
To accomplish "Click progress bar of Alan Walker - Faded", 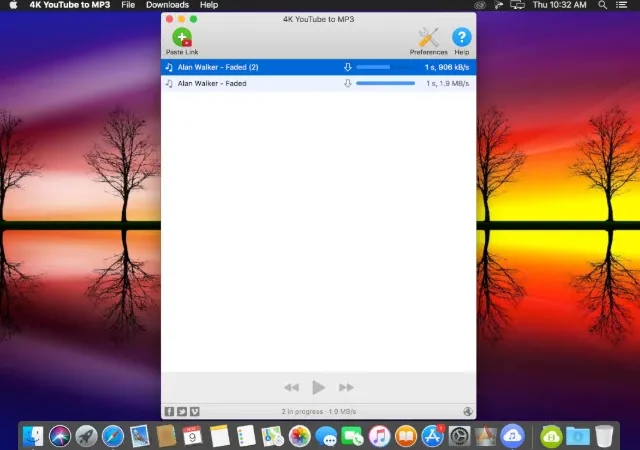I will tap(385, 83).
